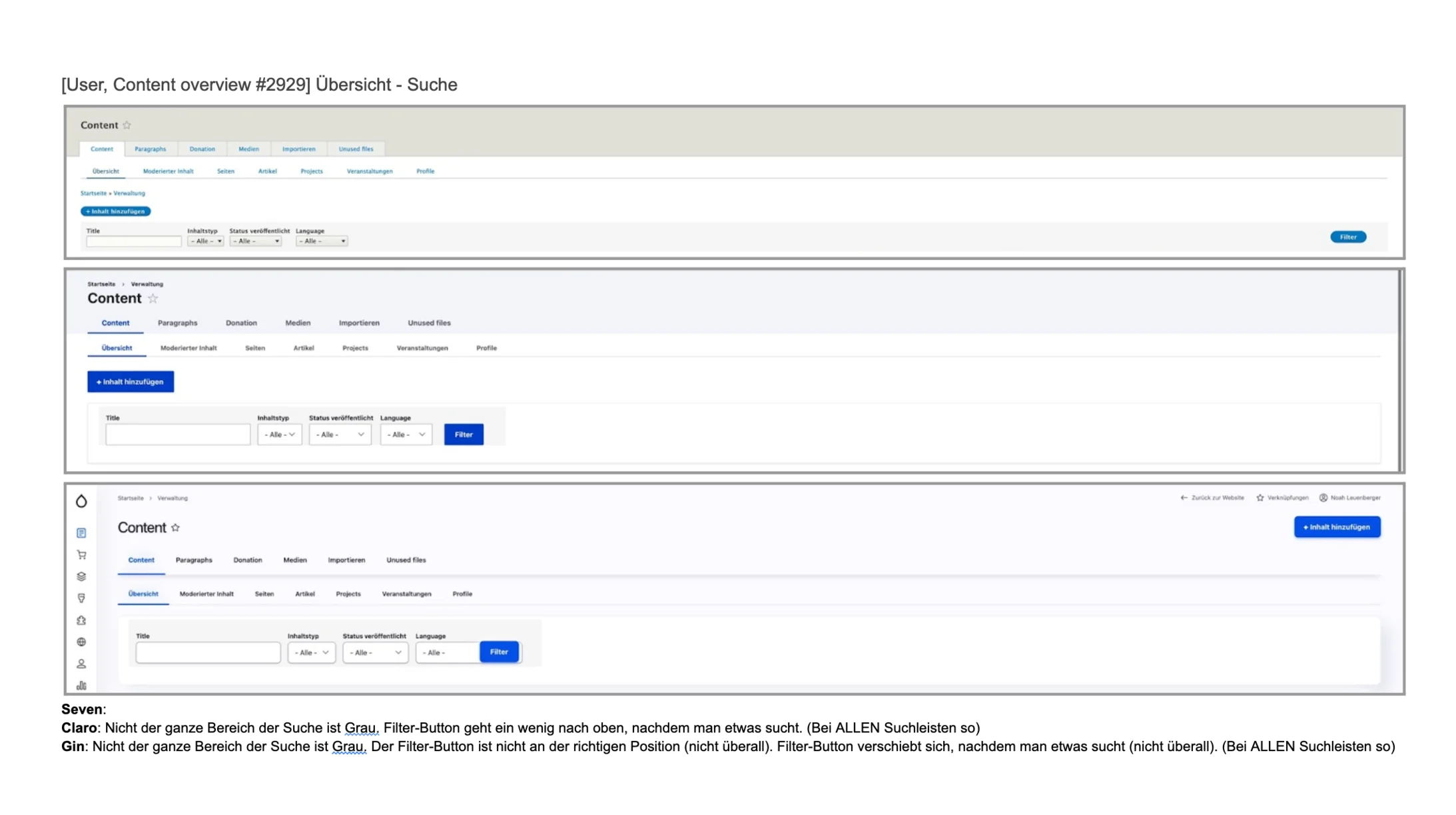This screenshot has width=1456, height=815.
Task: Open Profile subtab in bottom screenshot
Action: pos(462,594)
